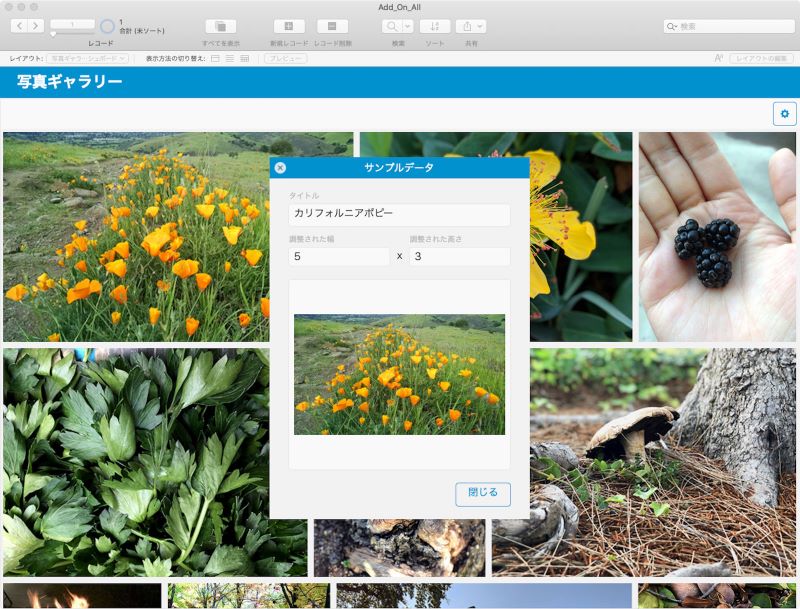This screenshot has height=609, width=800.
Task: Click the プレビュー (Preview) button
Action: 286,59
